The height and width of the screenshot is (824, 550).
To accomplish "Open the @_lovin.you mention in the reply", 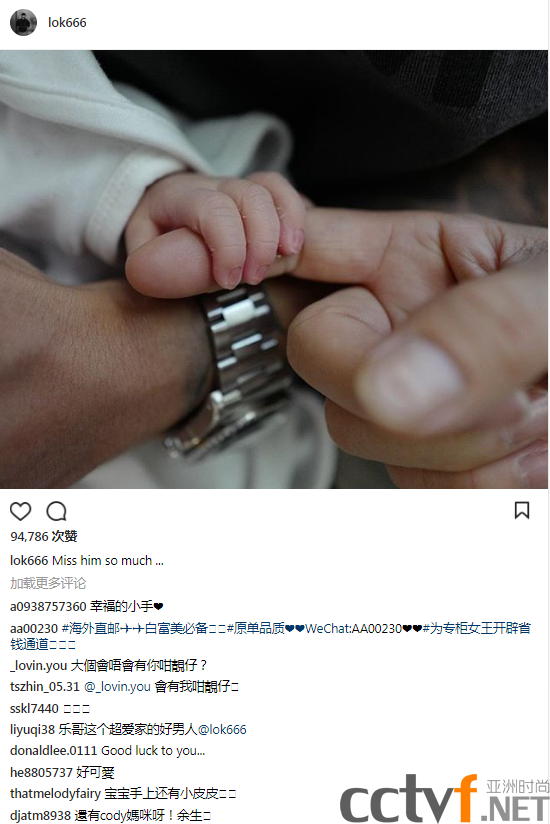I will click(117, 687).
